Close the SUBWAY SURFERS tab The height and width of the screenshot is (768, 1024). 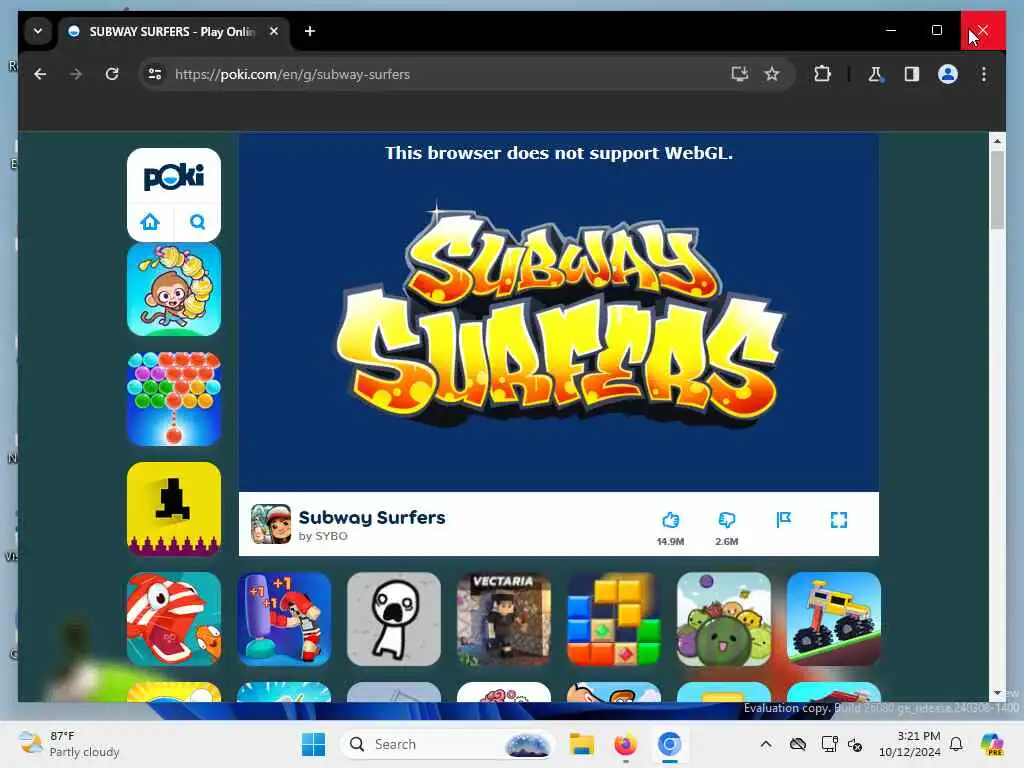pyautogui.click(x=274, y=31)
